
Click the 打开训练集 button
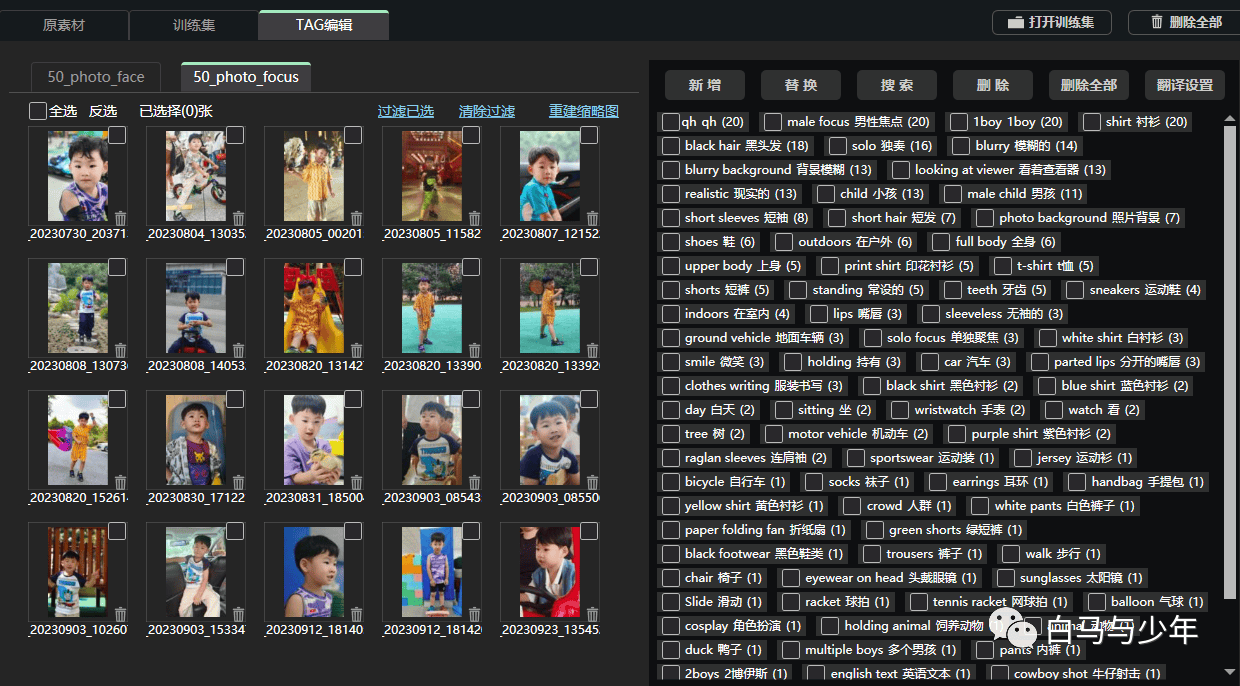[x=1051, y=22]
